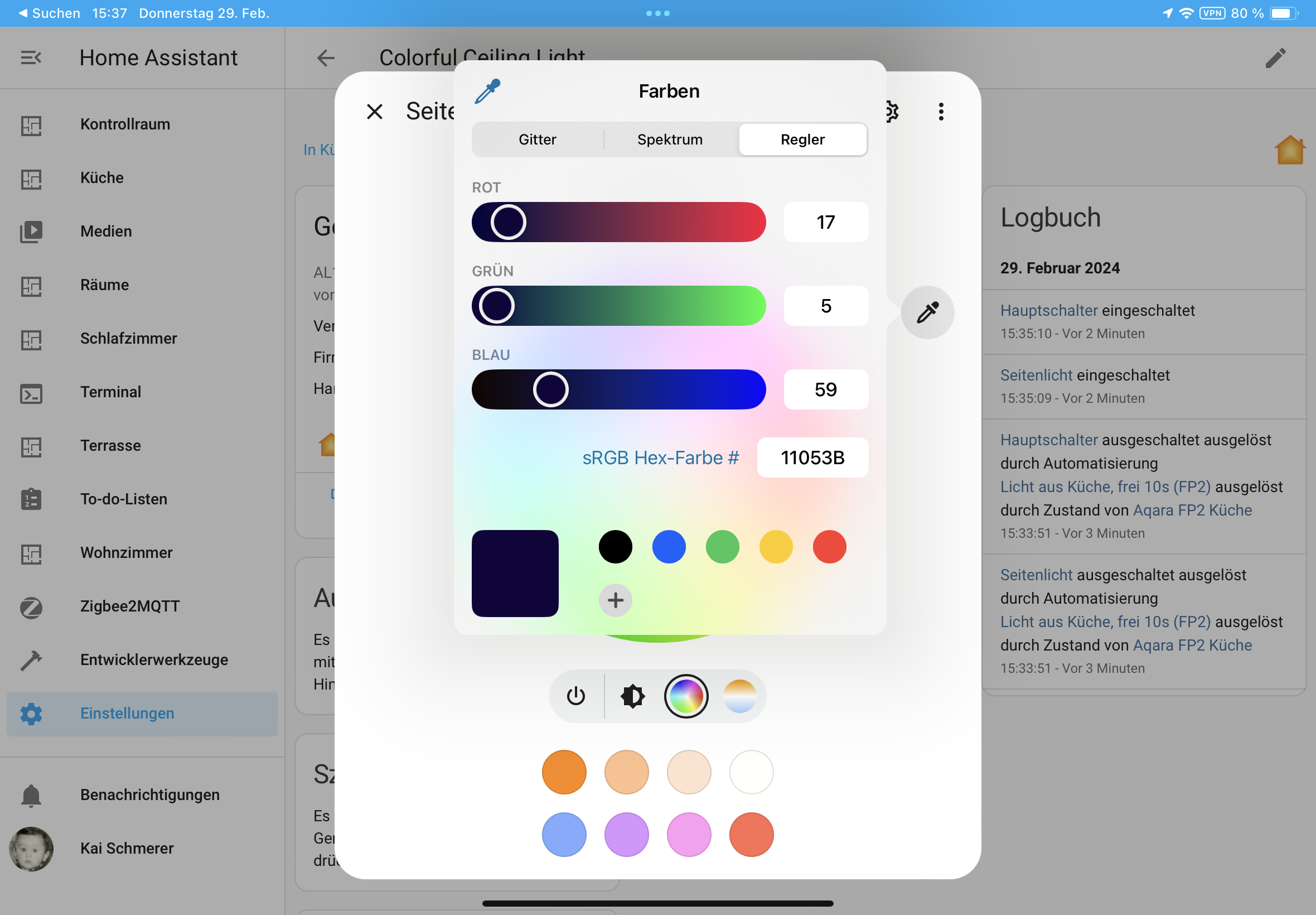Click the red slider handle

point(507,222)
